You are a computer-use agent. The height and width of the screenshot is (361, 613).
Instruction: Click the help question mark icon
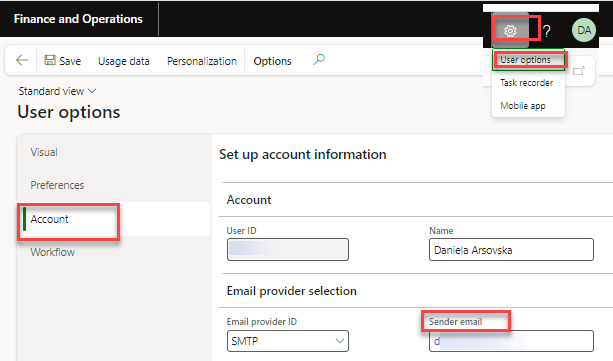click(547, 31)
